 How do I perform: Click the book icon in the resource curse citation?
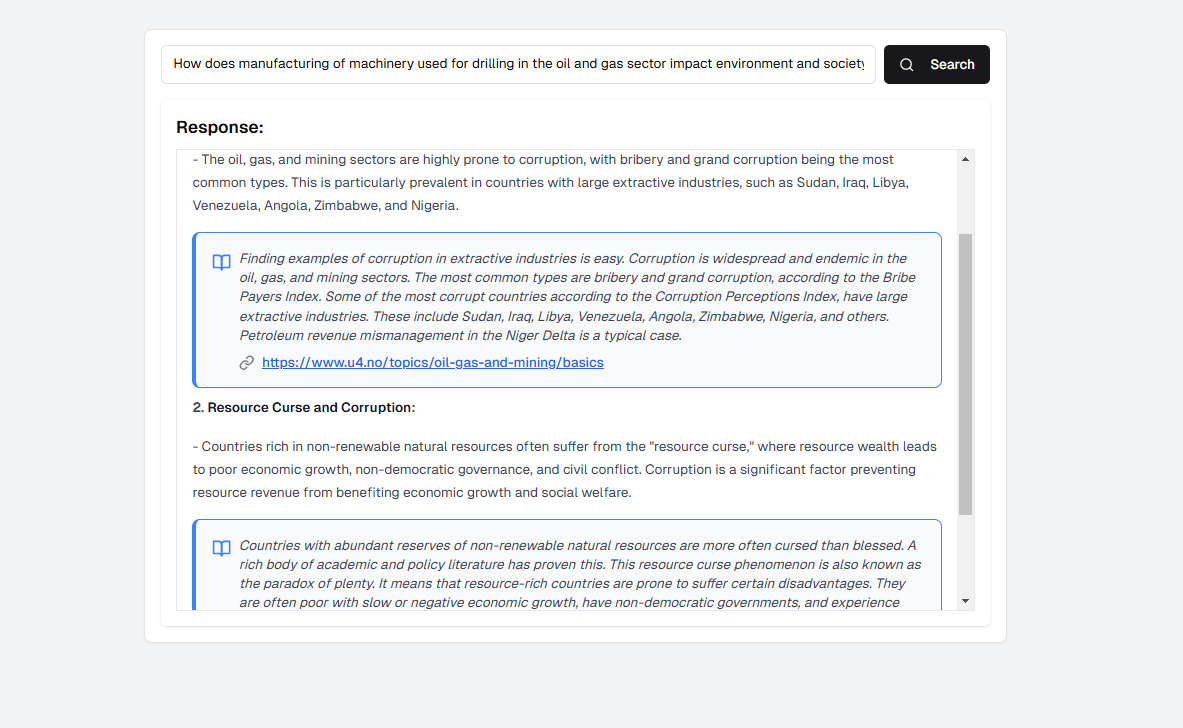(221, 548)
